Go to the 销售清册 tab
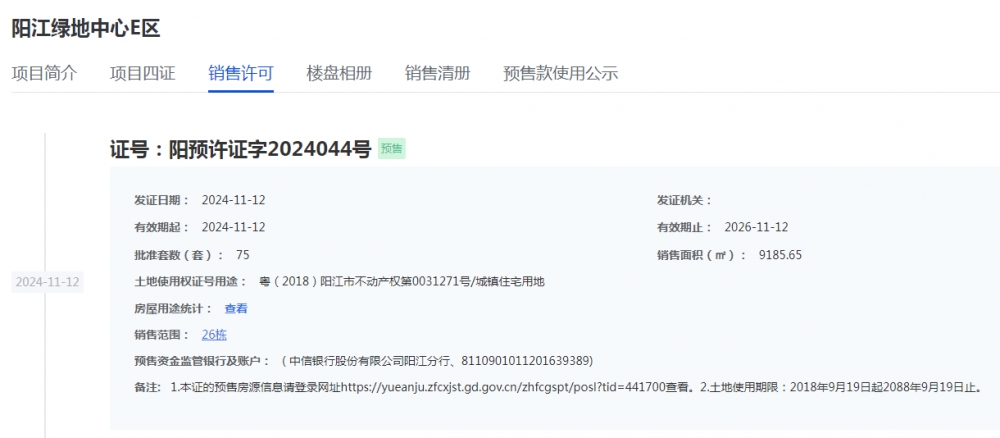The height and width of the screenshot is (438, 1000). point(438,73)
